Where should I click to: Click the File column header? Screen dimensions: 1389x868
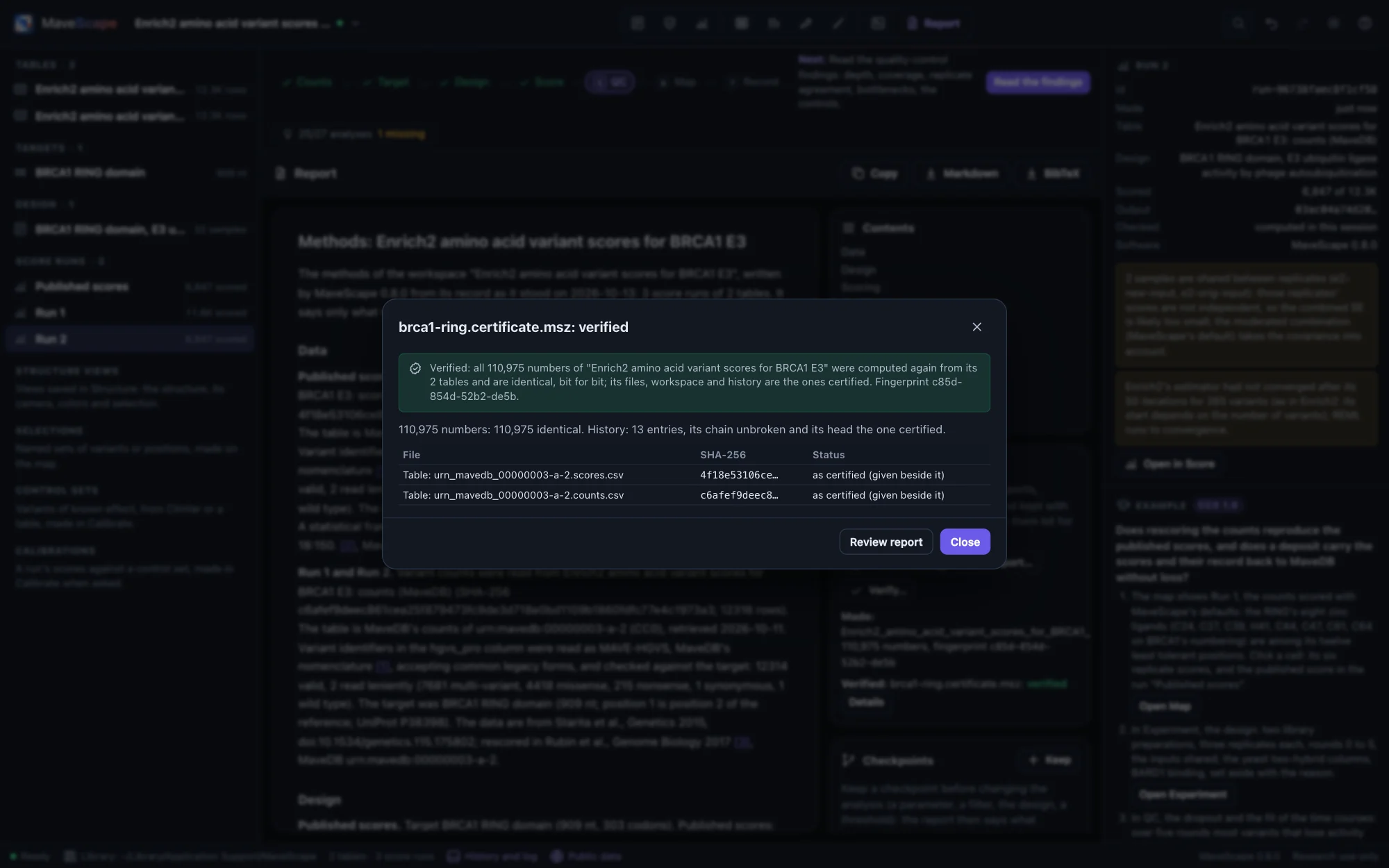click(x=411, y=455)
